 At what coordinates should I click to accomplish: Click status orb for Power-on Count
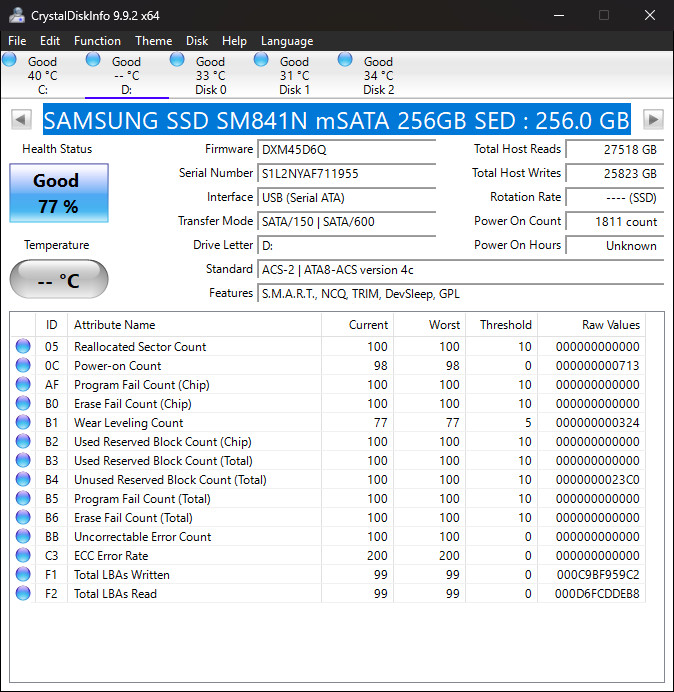pyautogui.click(x=23, y=365)
